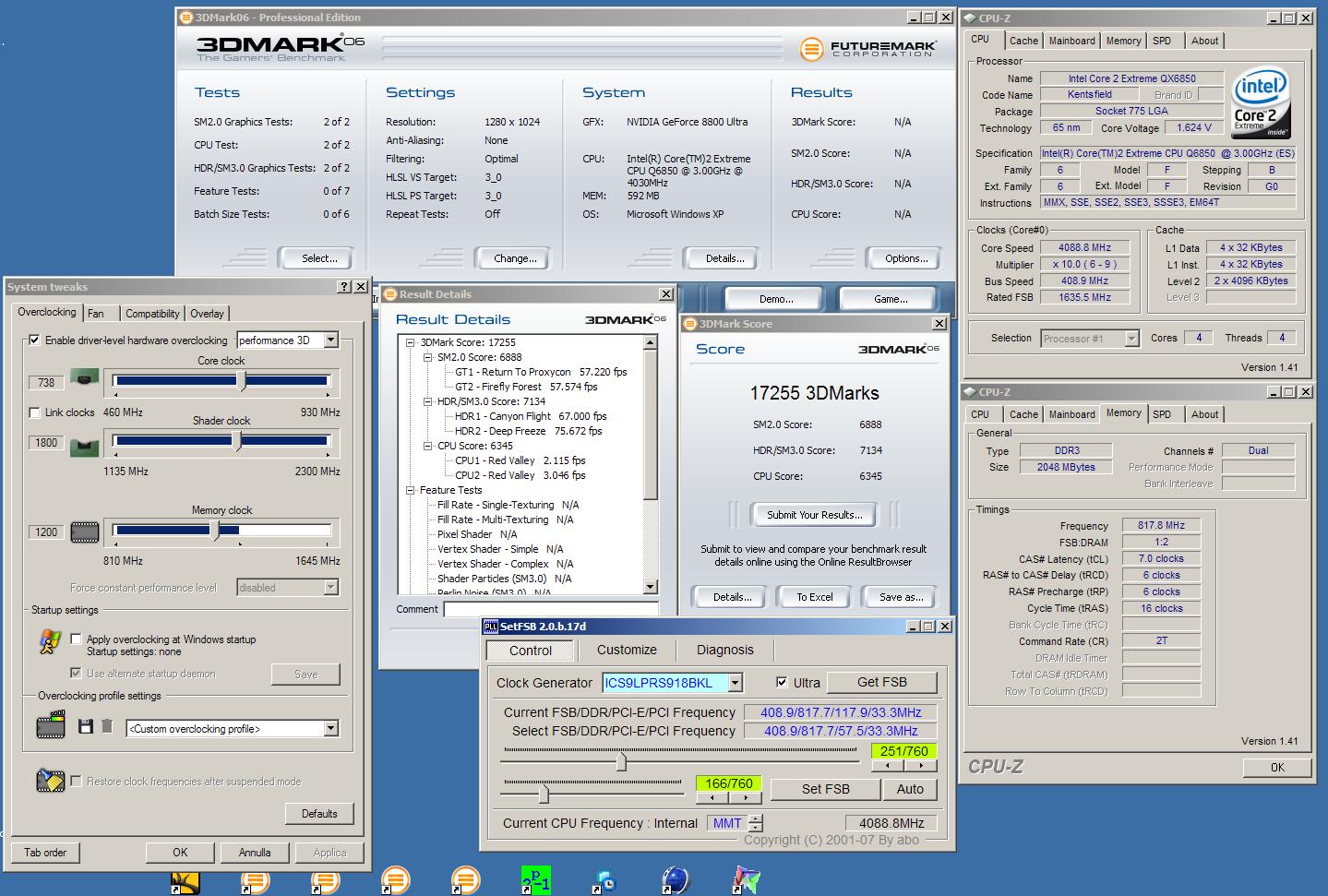Toggle Restore clock frequencies after suspended mode
The height and width of the screenshot is (896, 1328).
pos(76,781)
